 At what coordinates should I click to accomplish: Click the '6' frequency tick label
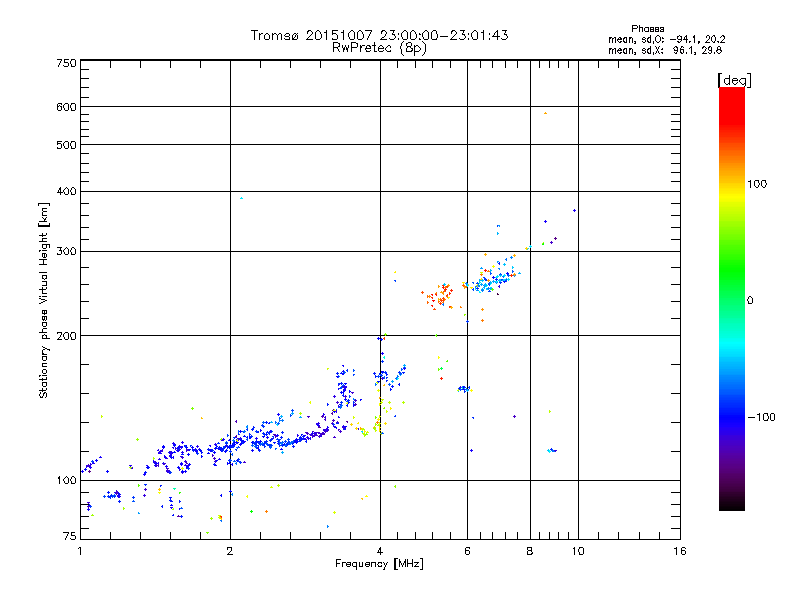tap(467, 551)
